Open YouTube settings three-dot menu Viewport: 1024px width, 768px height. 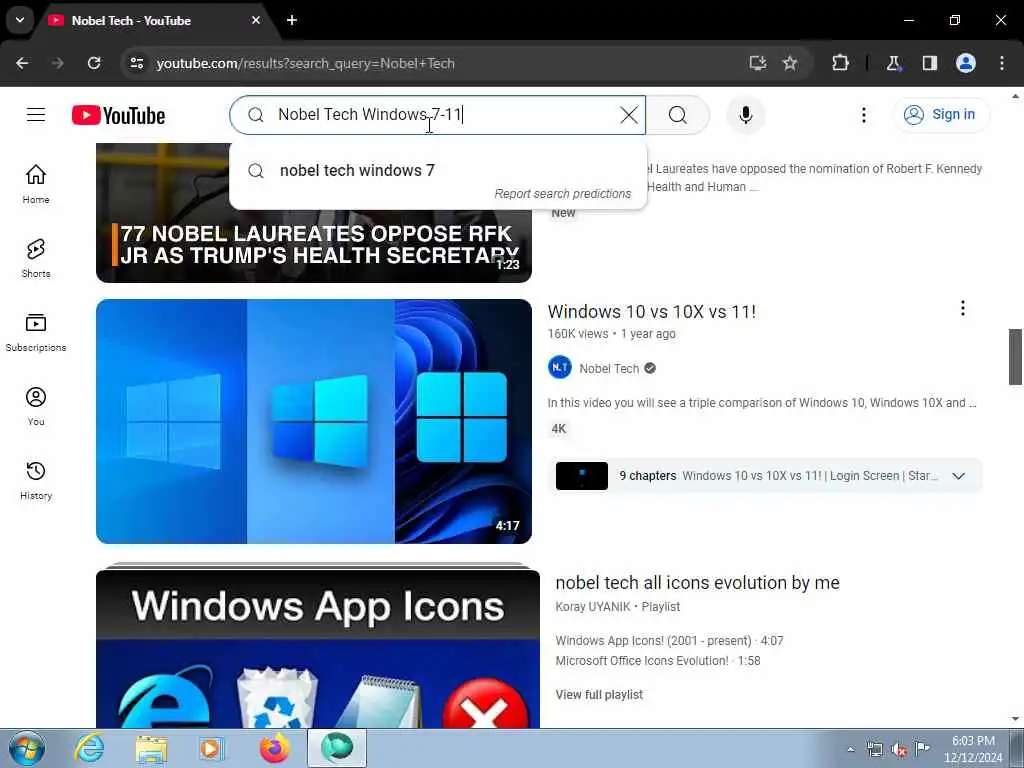click(863, 115)
